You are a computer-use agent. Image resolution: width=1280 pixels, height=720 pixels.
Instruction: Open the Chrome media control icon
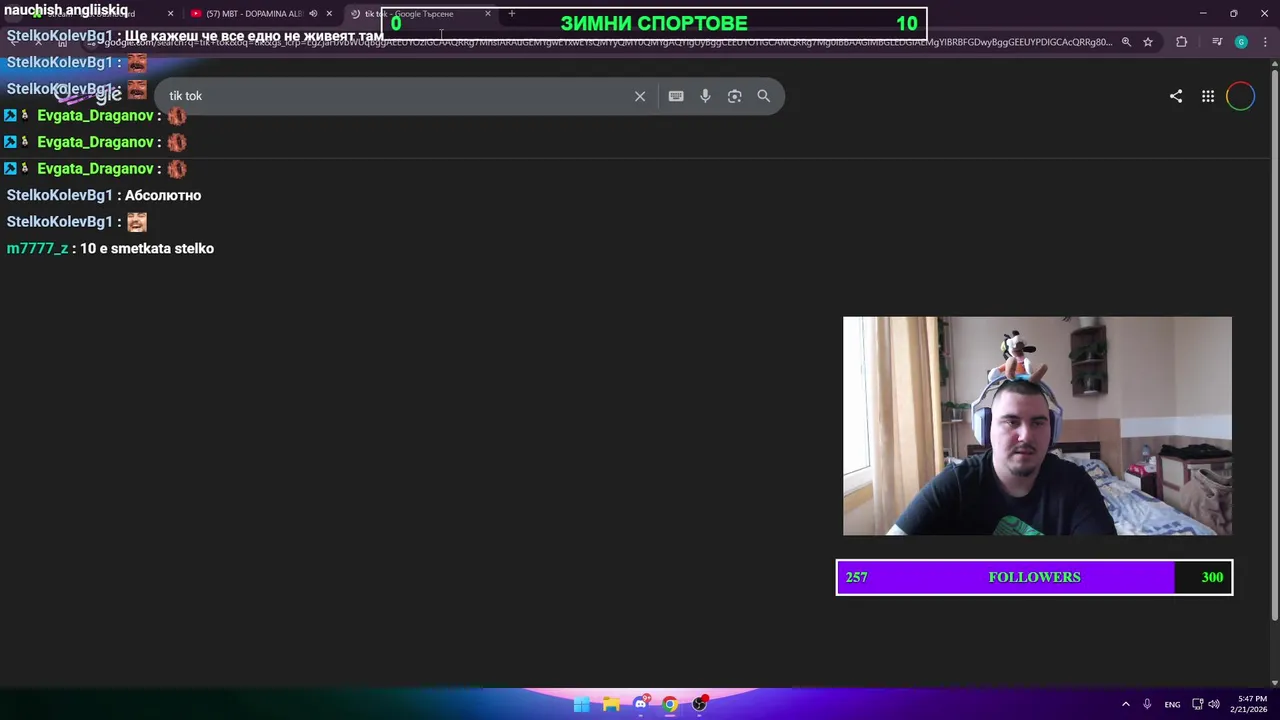(1217, 42)
